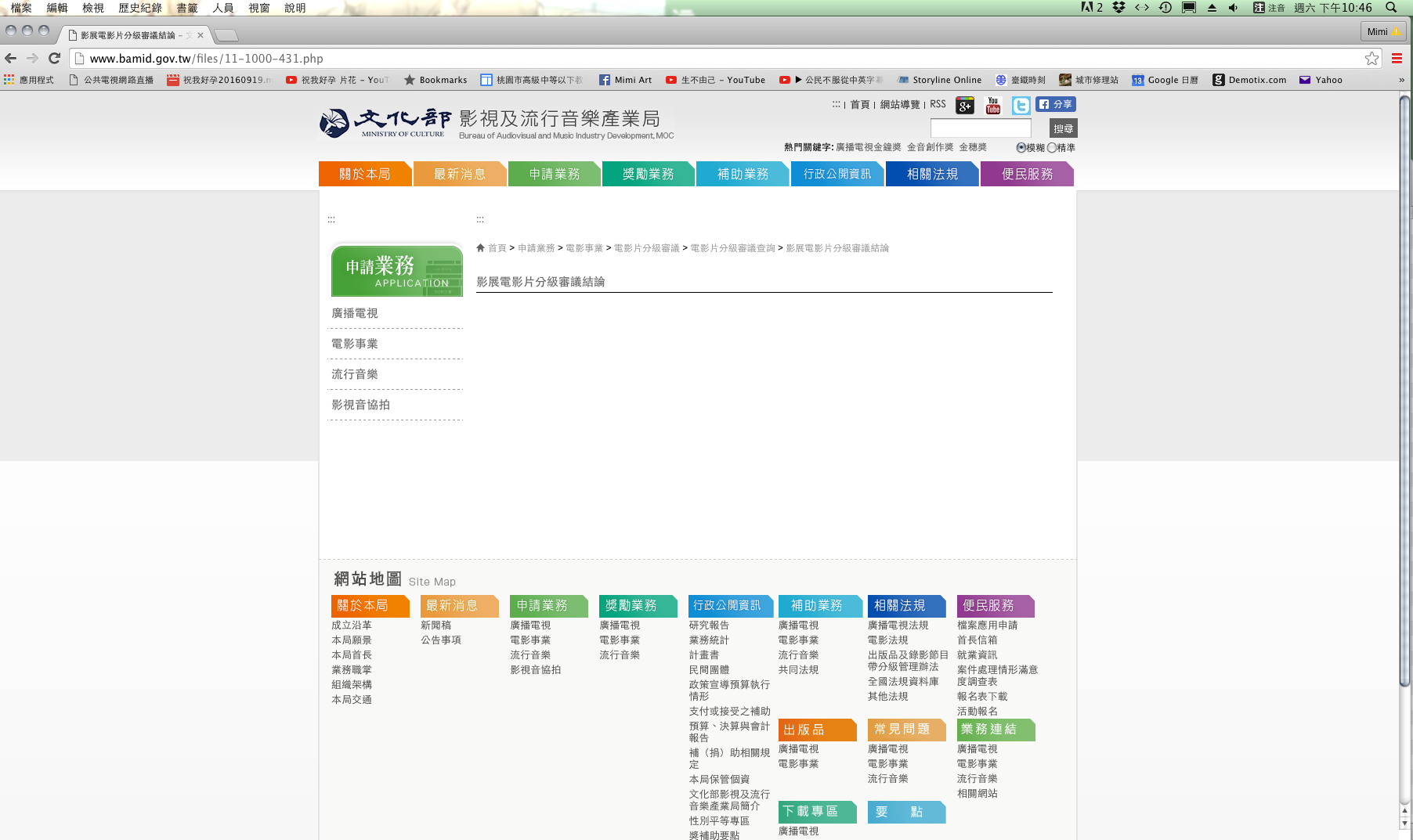
Task: Bookmark this page with the star icon
Action: 1371,59
